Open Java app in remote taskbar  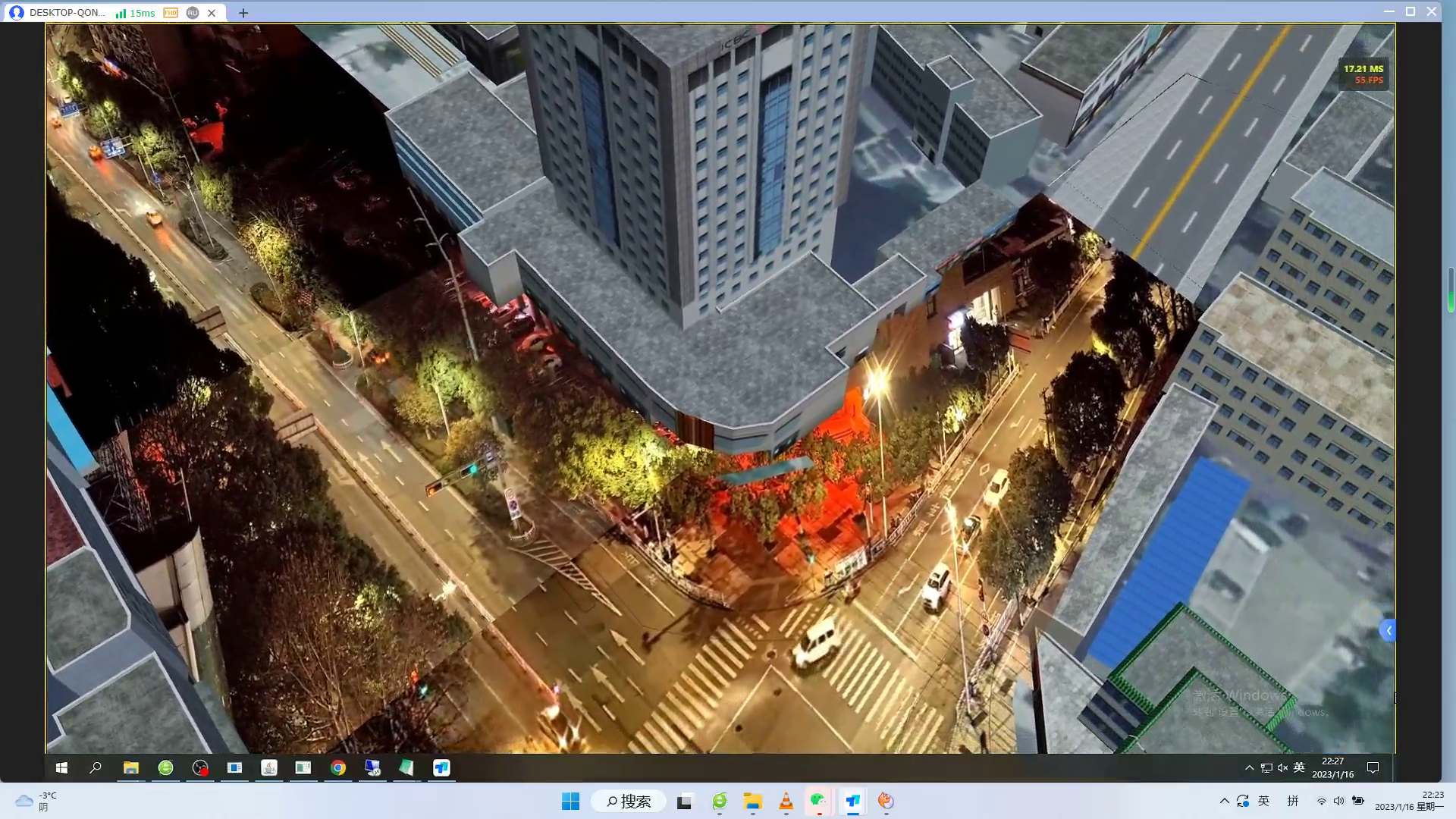click(269, 768)
